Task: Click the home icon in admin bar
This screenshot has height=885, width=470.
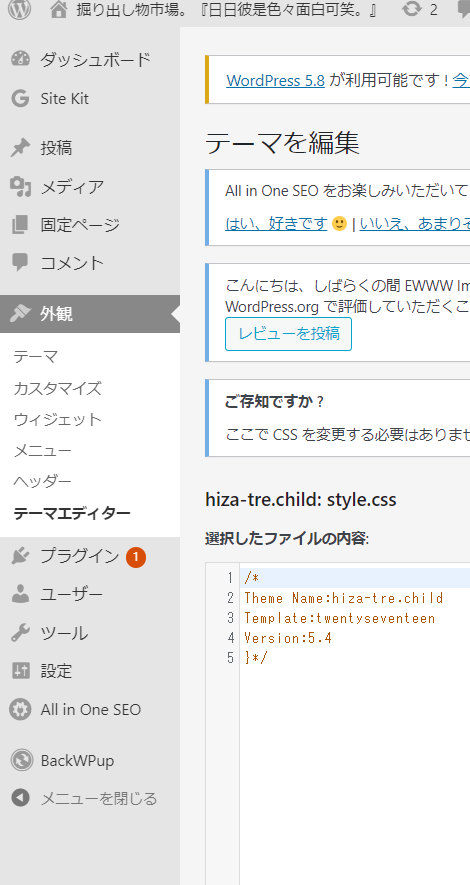Action: coord(59,10)
